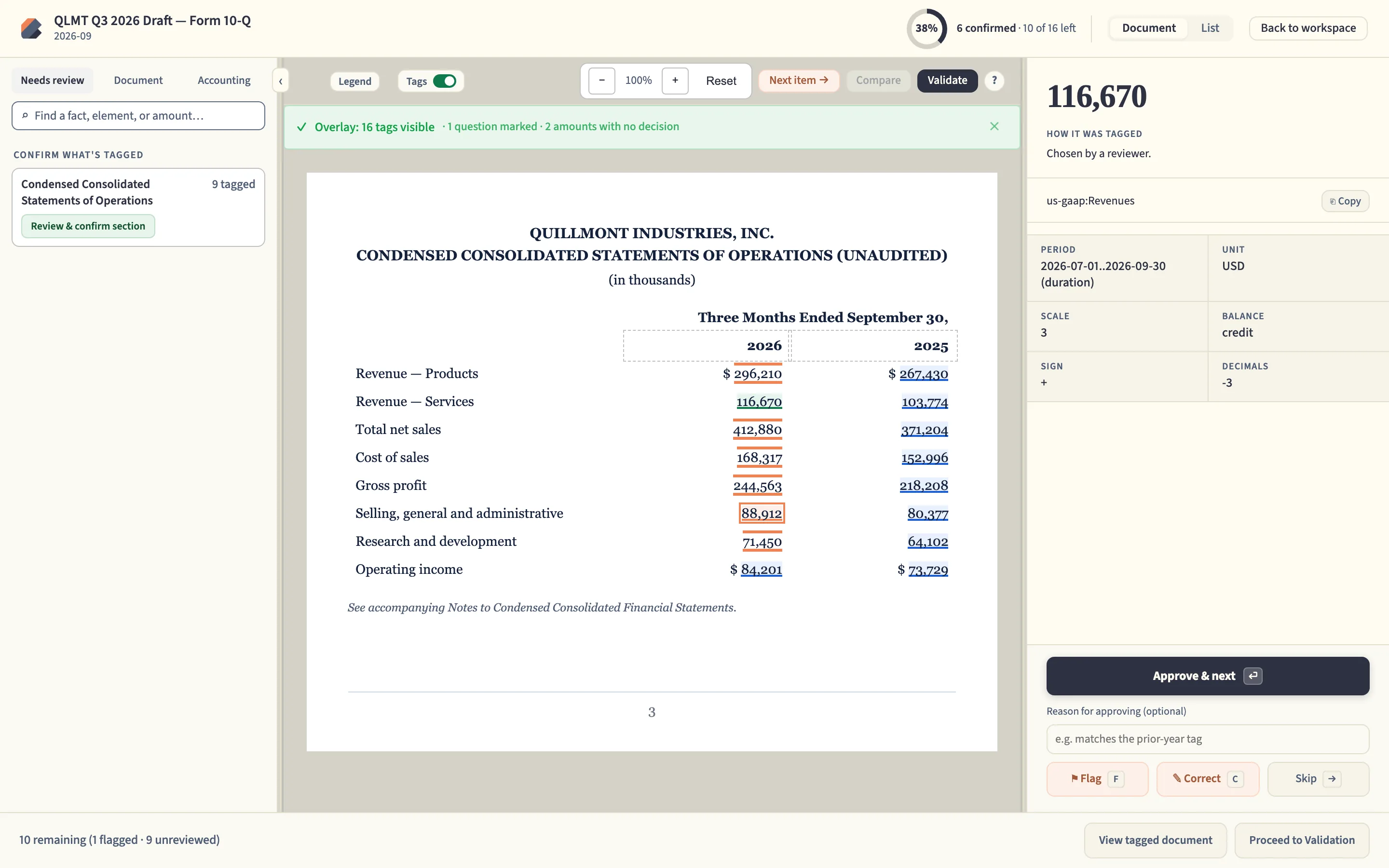Click the app logo icon
The height and width of the screenshot is (868, 1389).
31,28
